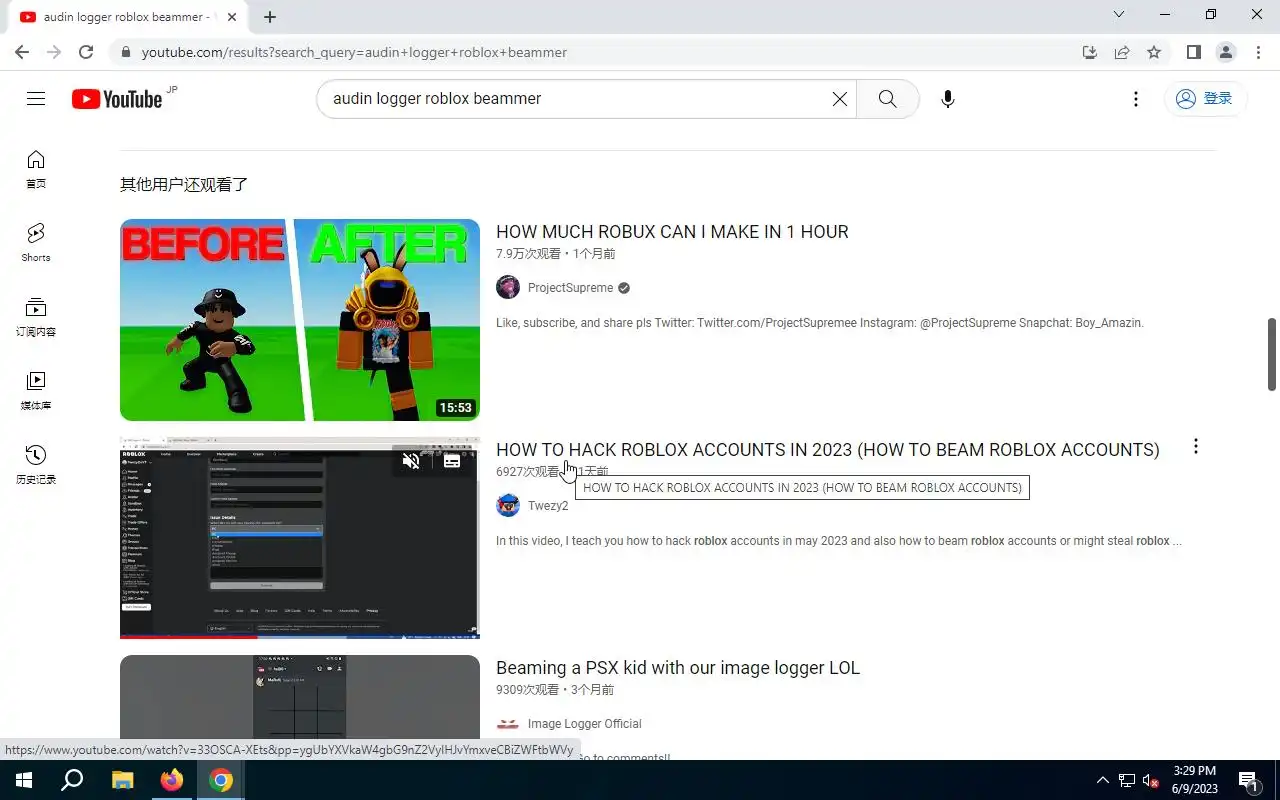Viewport: 1280px width, 800px height.
Task: Open Windows taskbar search
Action: (72, 780)
